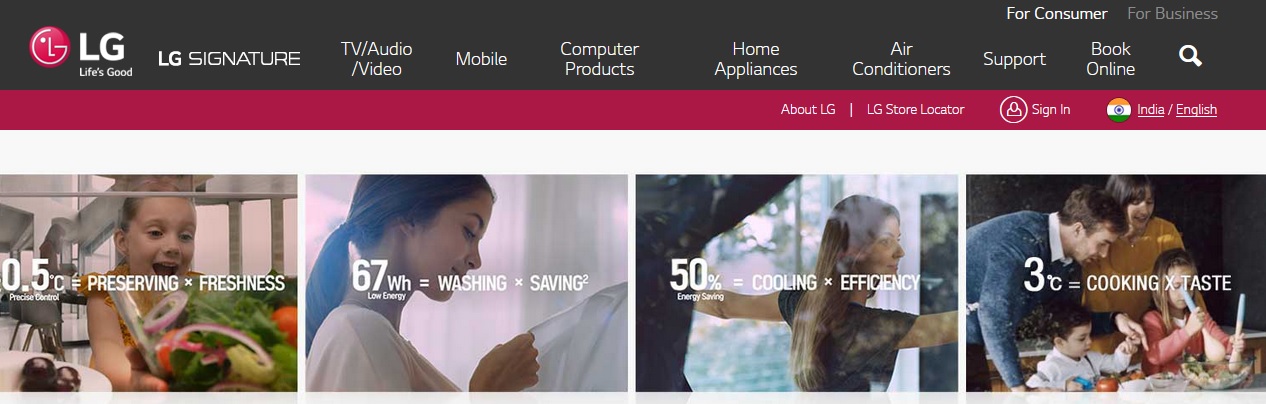Go to the Support section
1266x404 pixels.
(1014, 59)
